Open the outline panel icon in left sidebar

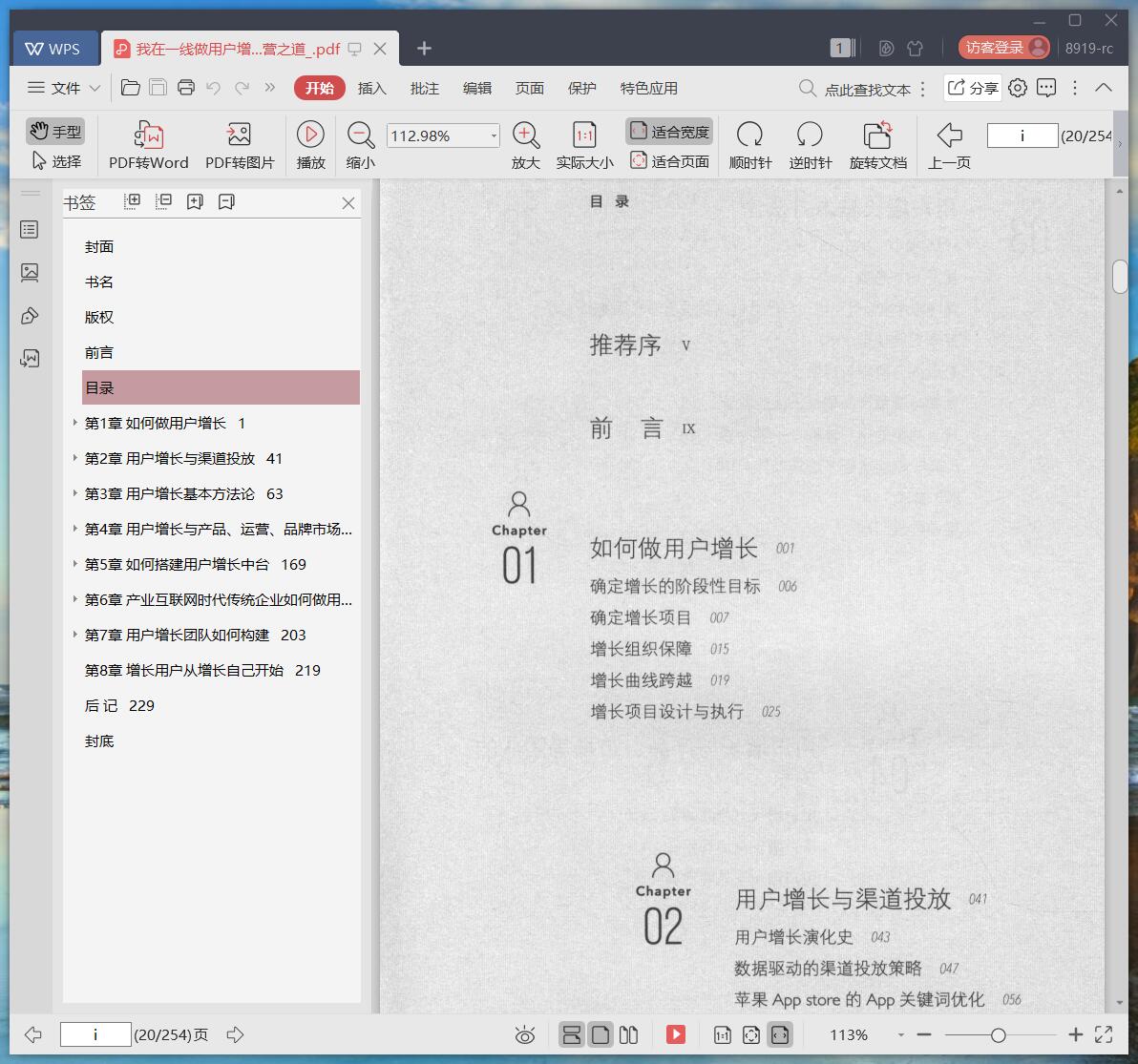30,230
